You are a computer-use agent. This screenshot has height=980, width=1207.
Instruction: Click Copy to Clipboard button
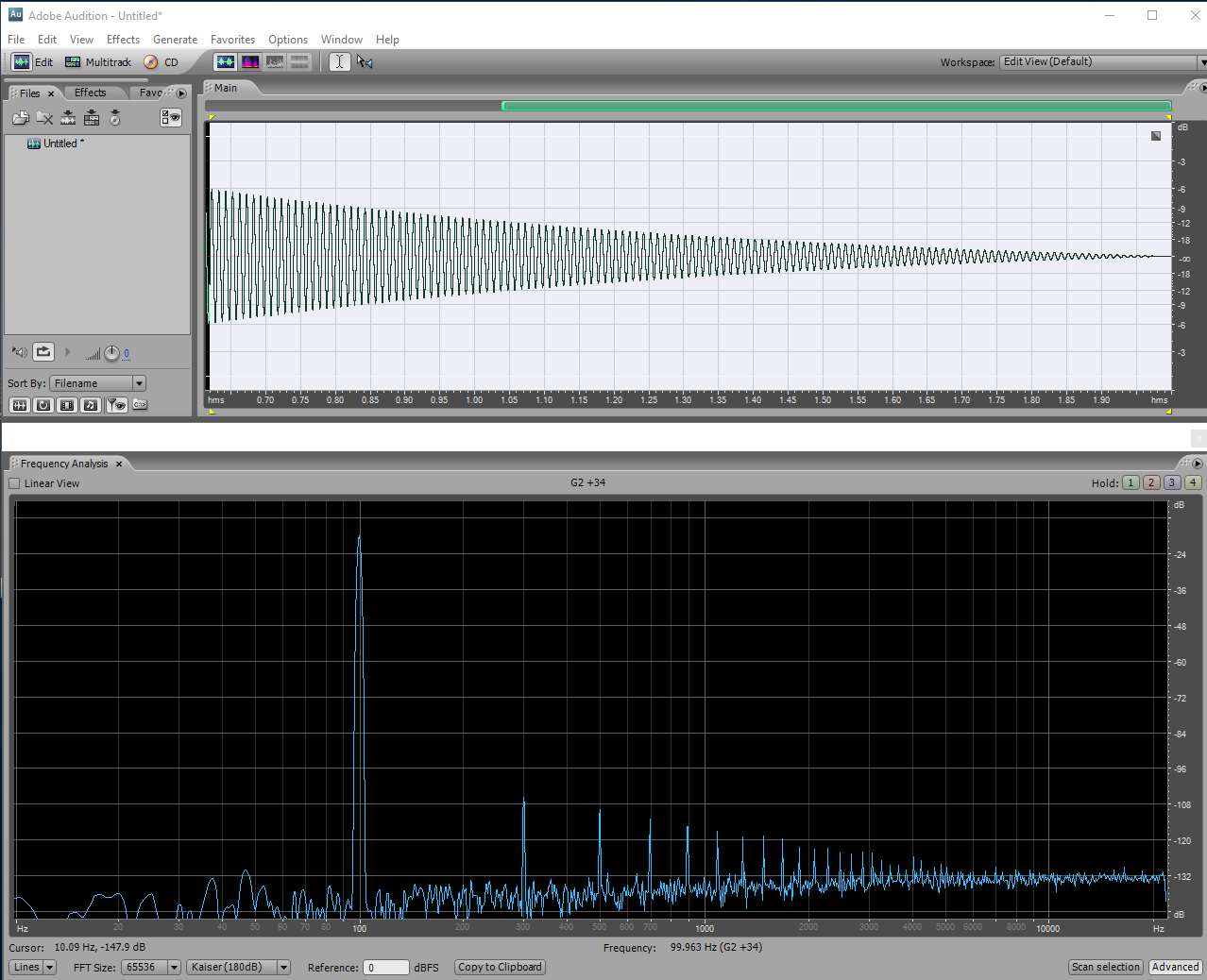click(x=500, y=967)
